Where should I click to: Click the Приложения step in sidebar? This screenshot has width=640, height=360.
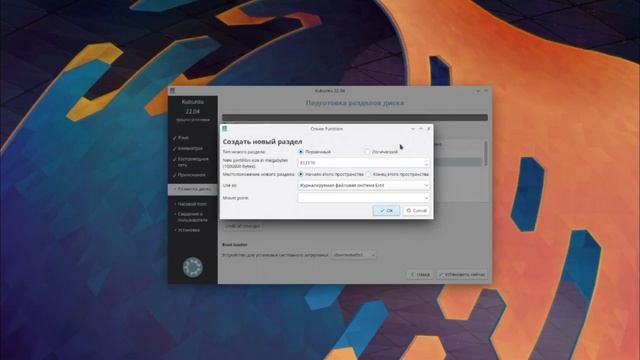(191, 175)
